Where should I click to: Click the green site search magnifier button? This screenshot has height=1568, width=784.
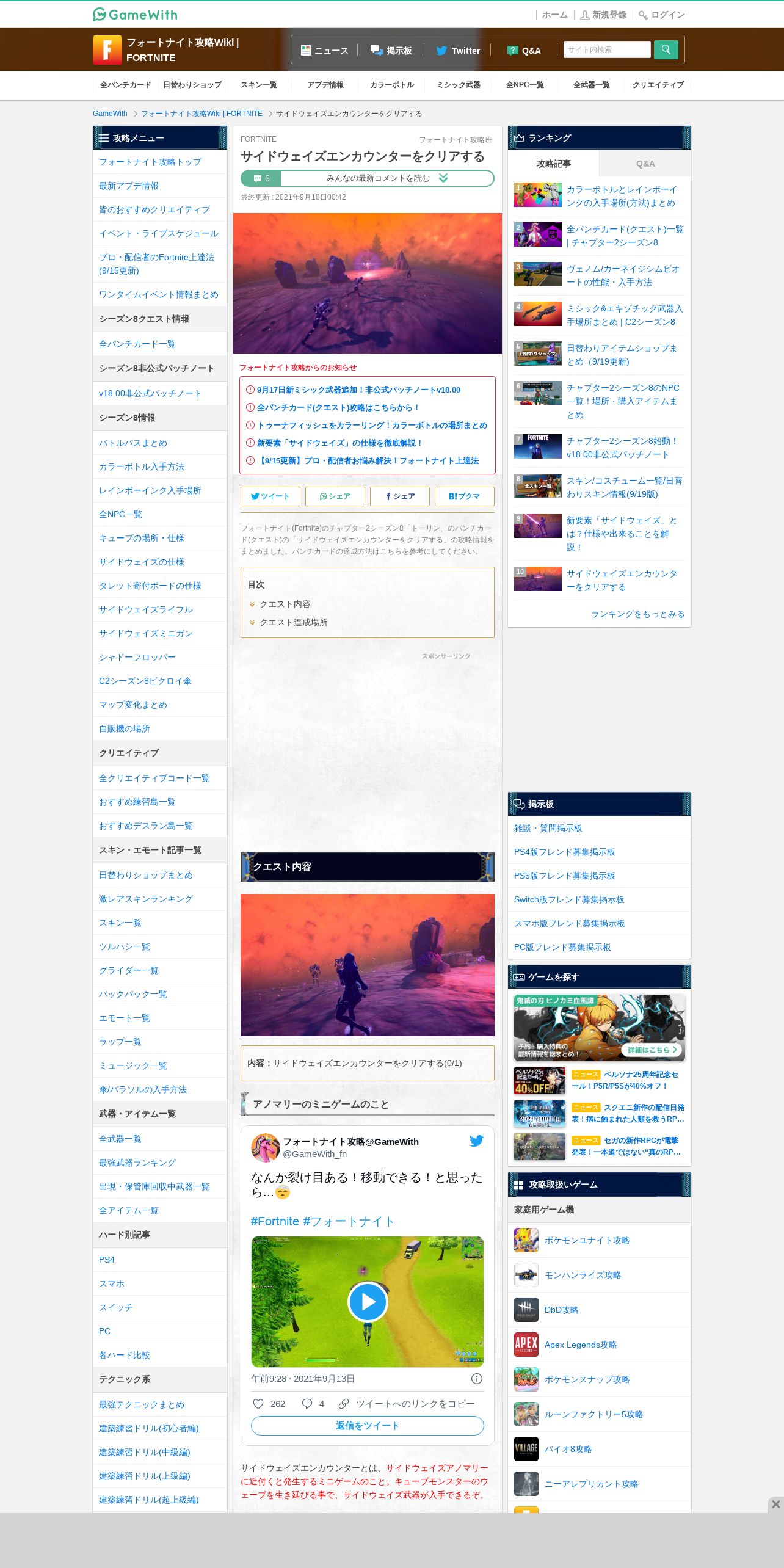click(x=666, y=49)
